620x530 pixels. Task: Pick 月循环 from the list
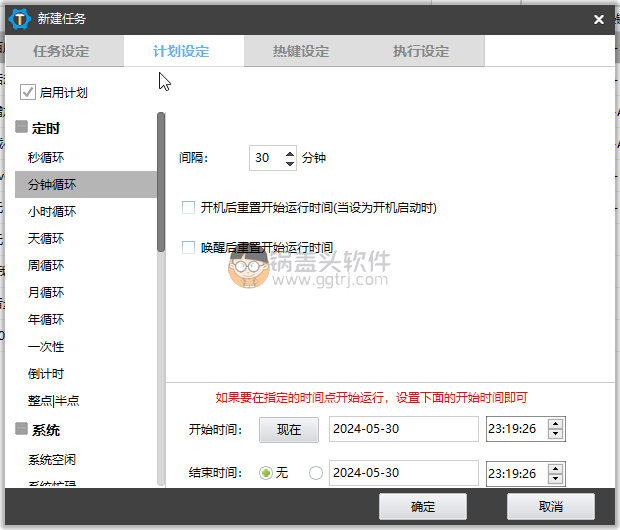(x=86, y=292)
